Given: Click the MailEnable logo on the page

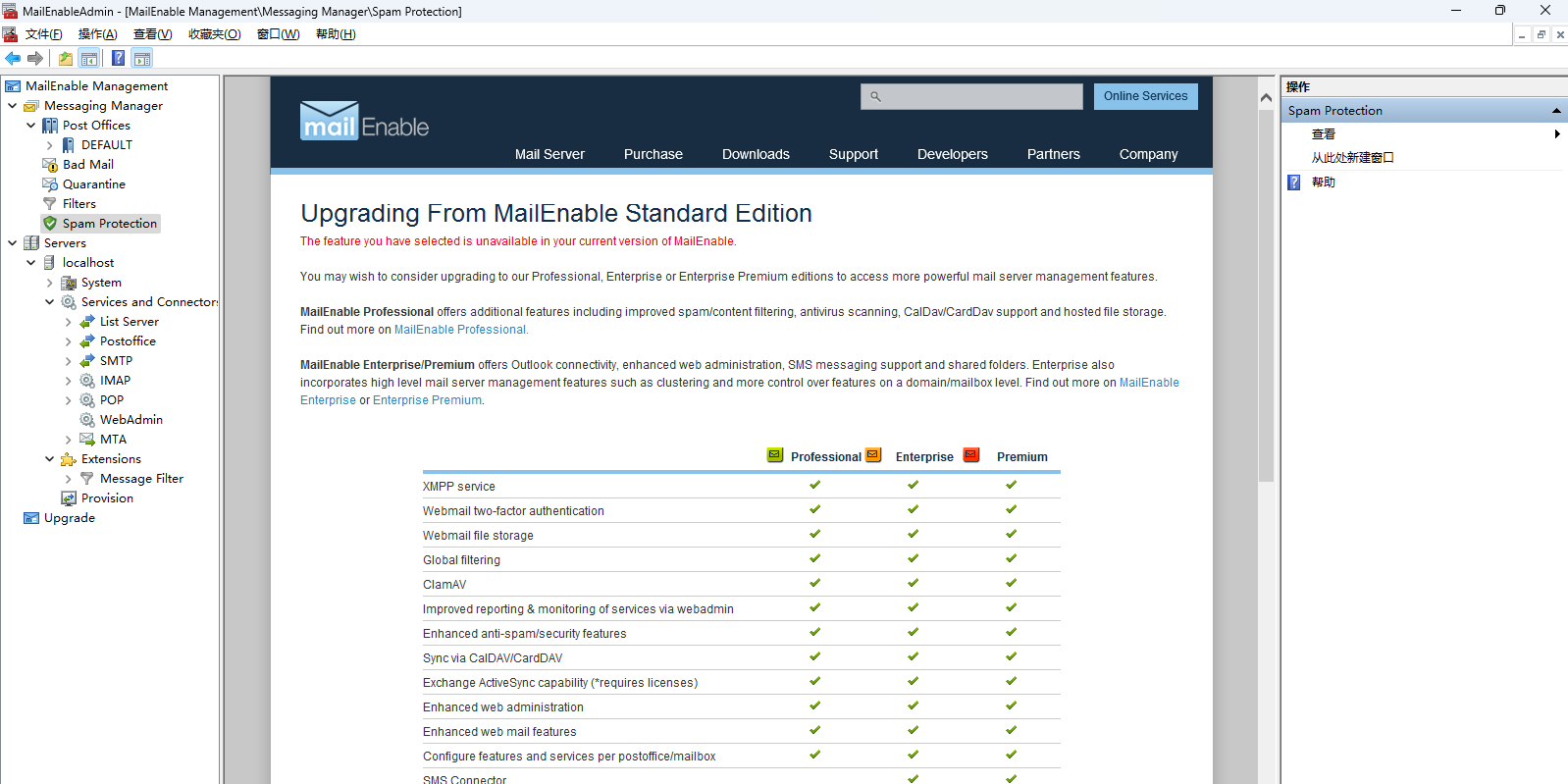Looking at the screenshot, I should point(364,122).
